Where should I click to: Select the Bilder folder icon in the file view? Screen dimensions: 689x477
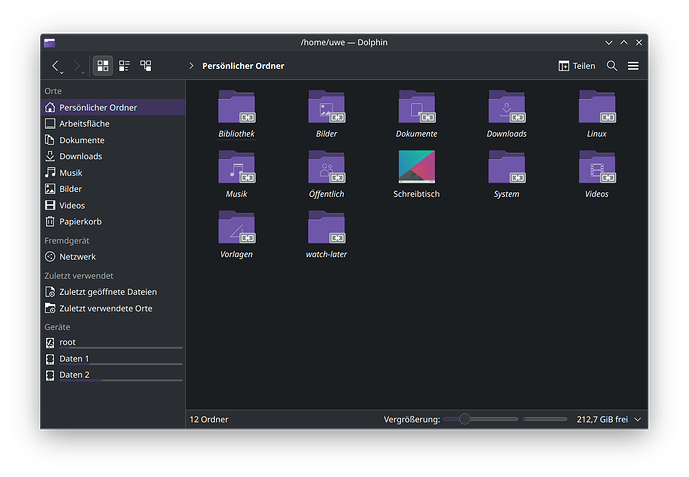coord(326,107)
